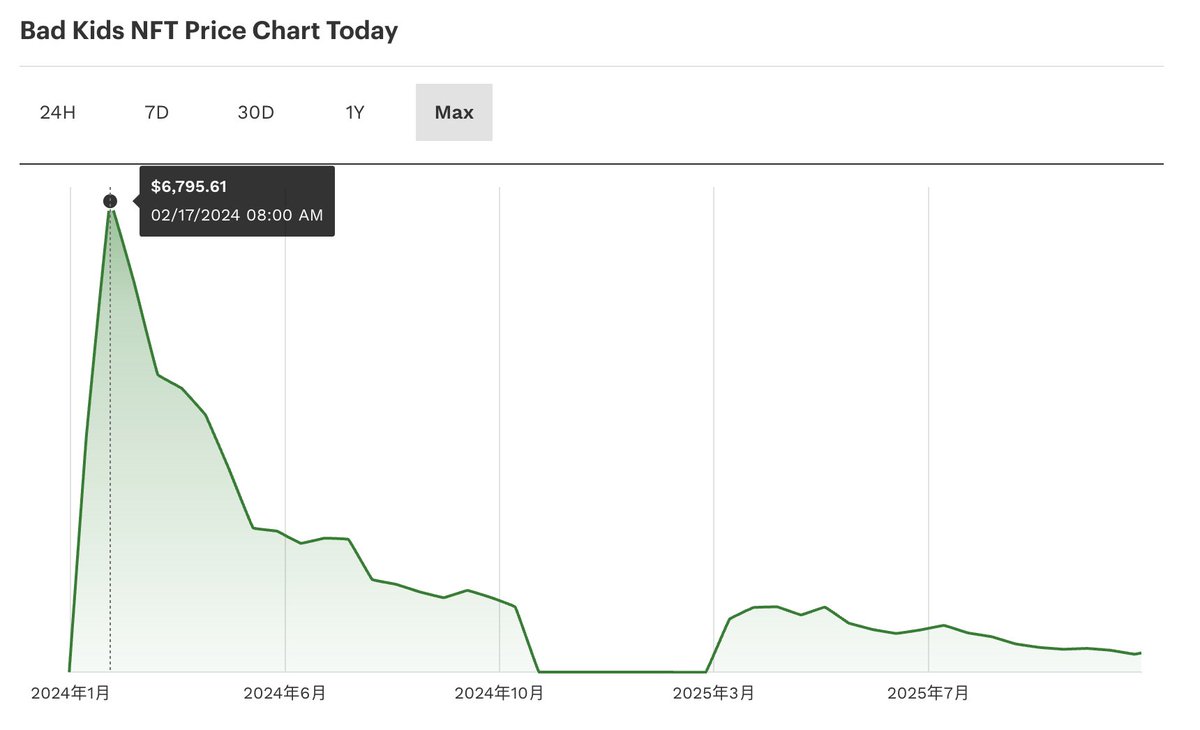
Task: Click the Bad Kids NFT Price Chart title
Action: click(x=209, y=31)
